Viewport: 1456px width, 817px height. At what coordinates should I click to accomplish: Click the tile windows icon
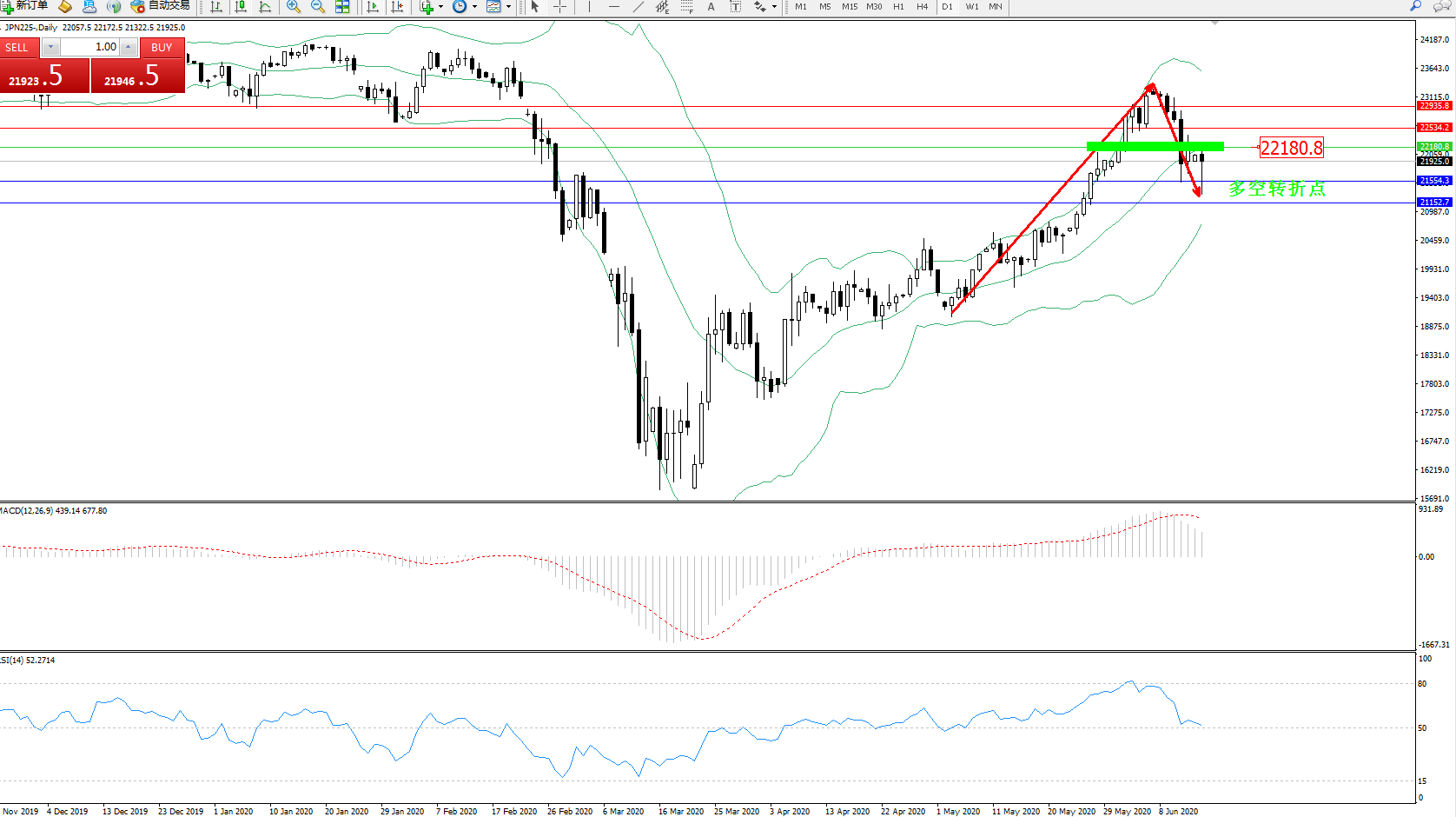[342, 6]
